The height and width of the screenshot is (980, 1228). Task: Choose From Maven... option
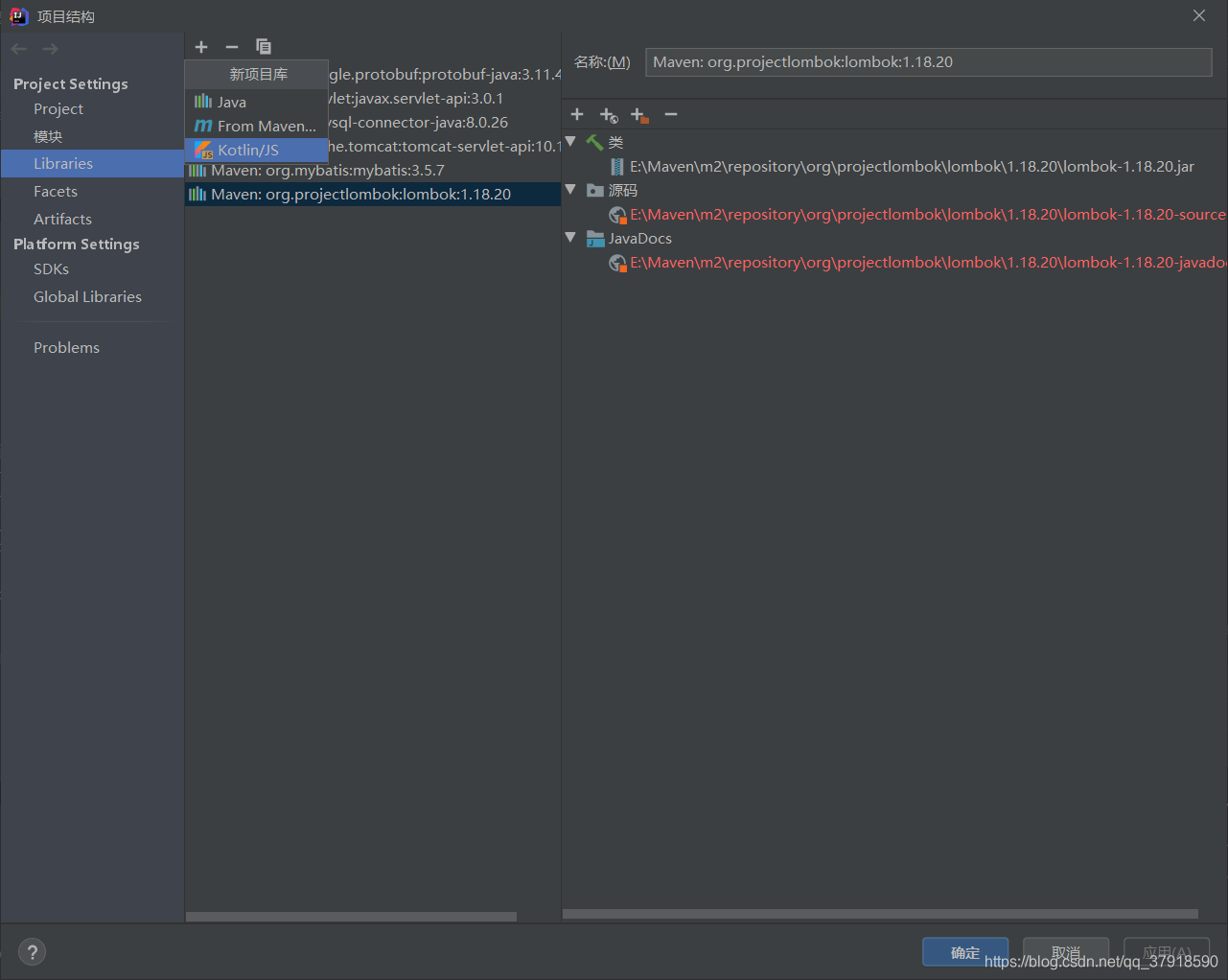(x=257, y=126)
